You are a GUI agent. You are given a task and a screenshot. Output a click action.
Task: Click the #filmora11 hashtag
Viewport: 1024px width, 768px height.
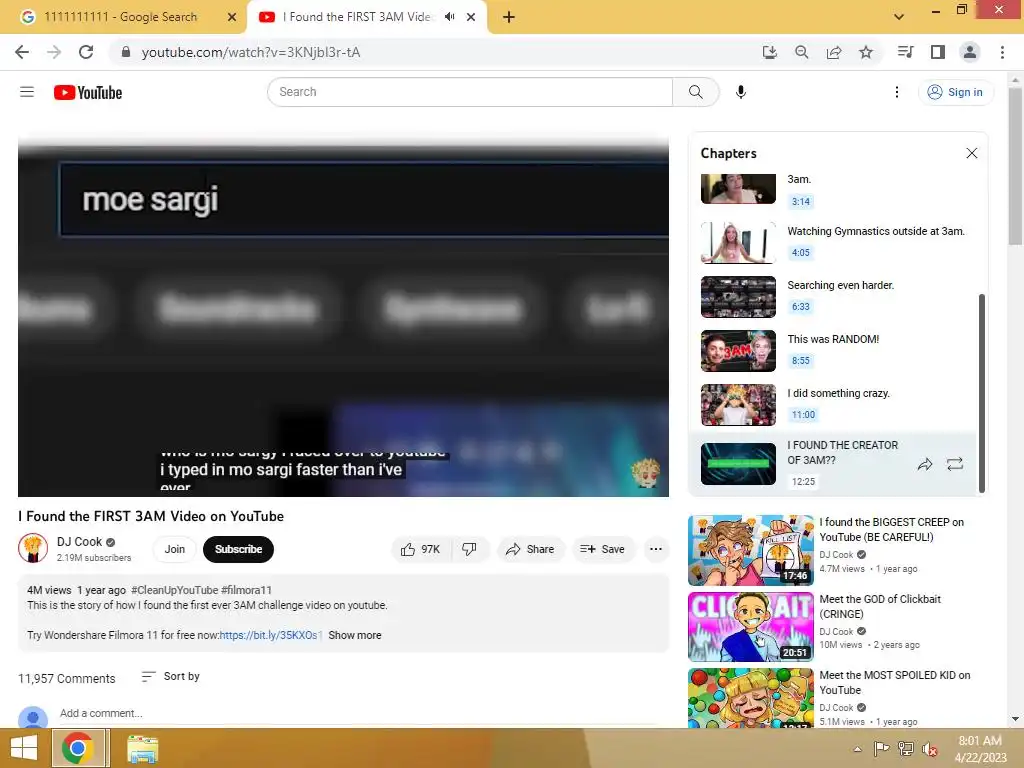point(246,590)
